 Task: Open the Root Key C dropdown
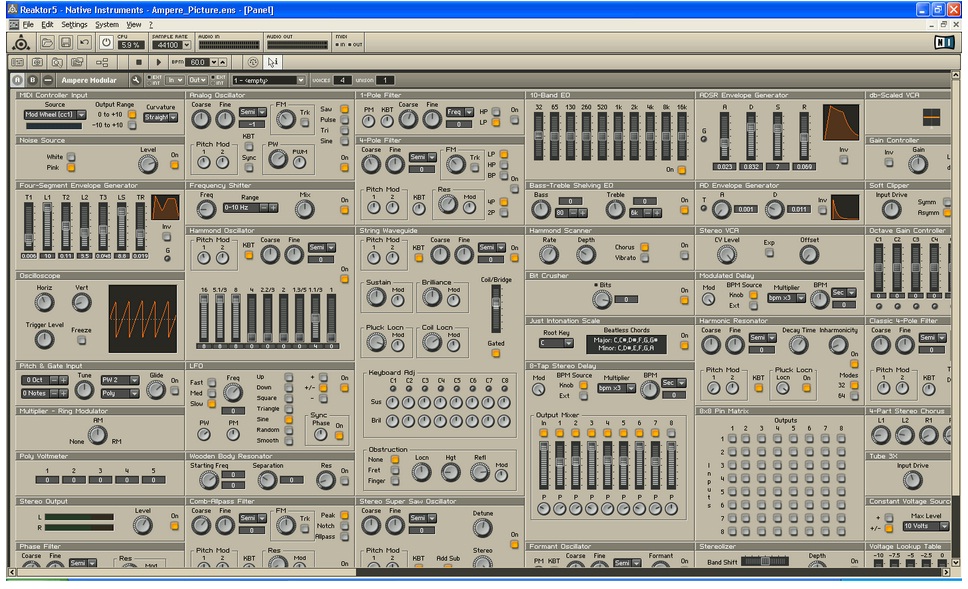click(x=556, y=343)
